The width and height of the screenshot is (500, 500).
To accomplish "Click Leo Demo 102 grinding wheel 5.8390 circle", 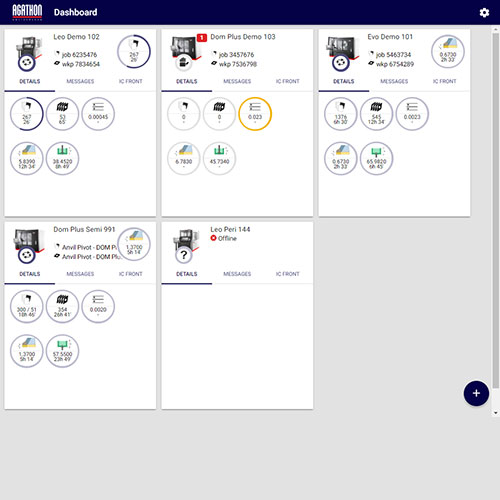I will [27, 158].
